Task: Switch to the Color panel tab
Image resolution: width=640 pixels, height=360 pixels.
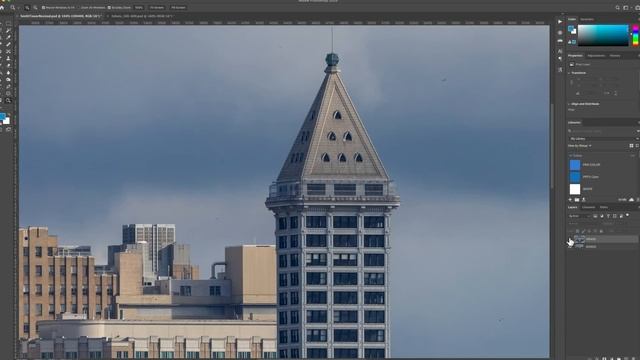Action: pyautogui.click(x=572, y=19)
